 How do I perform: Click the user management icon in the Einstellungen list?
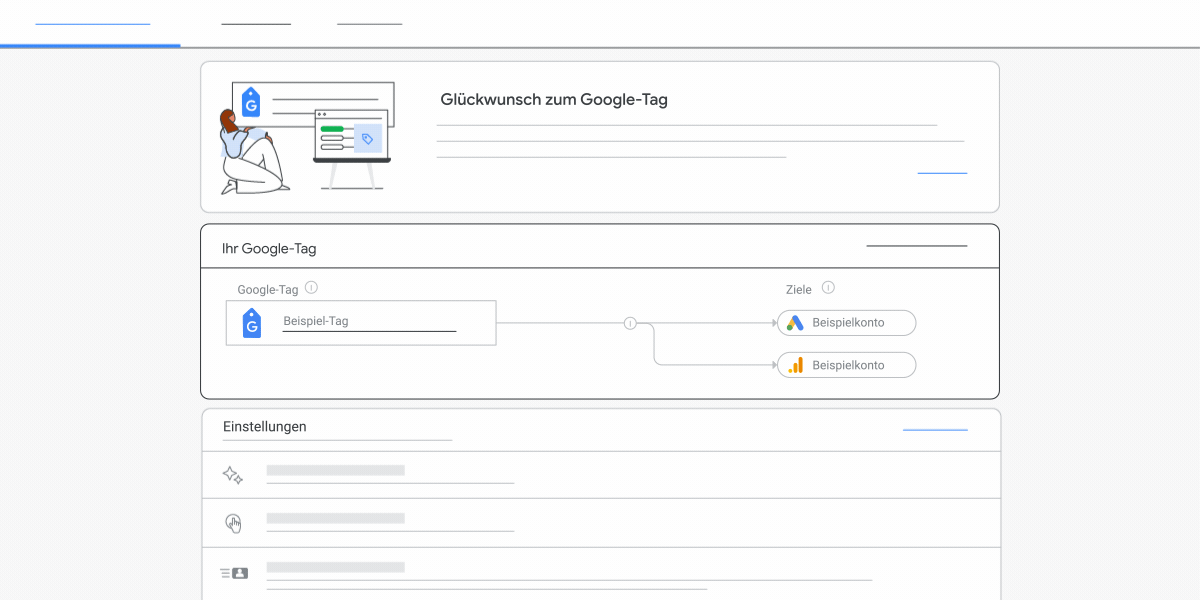tap(233, 571)
